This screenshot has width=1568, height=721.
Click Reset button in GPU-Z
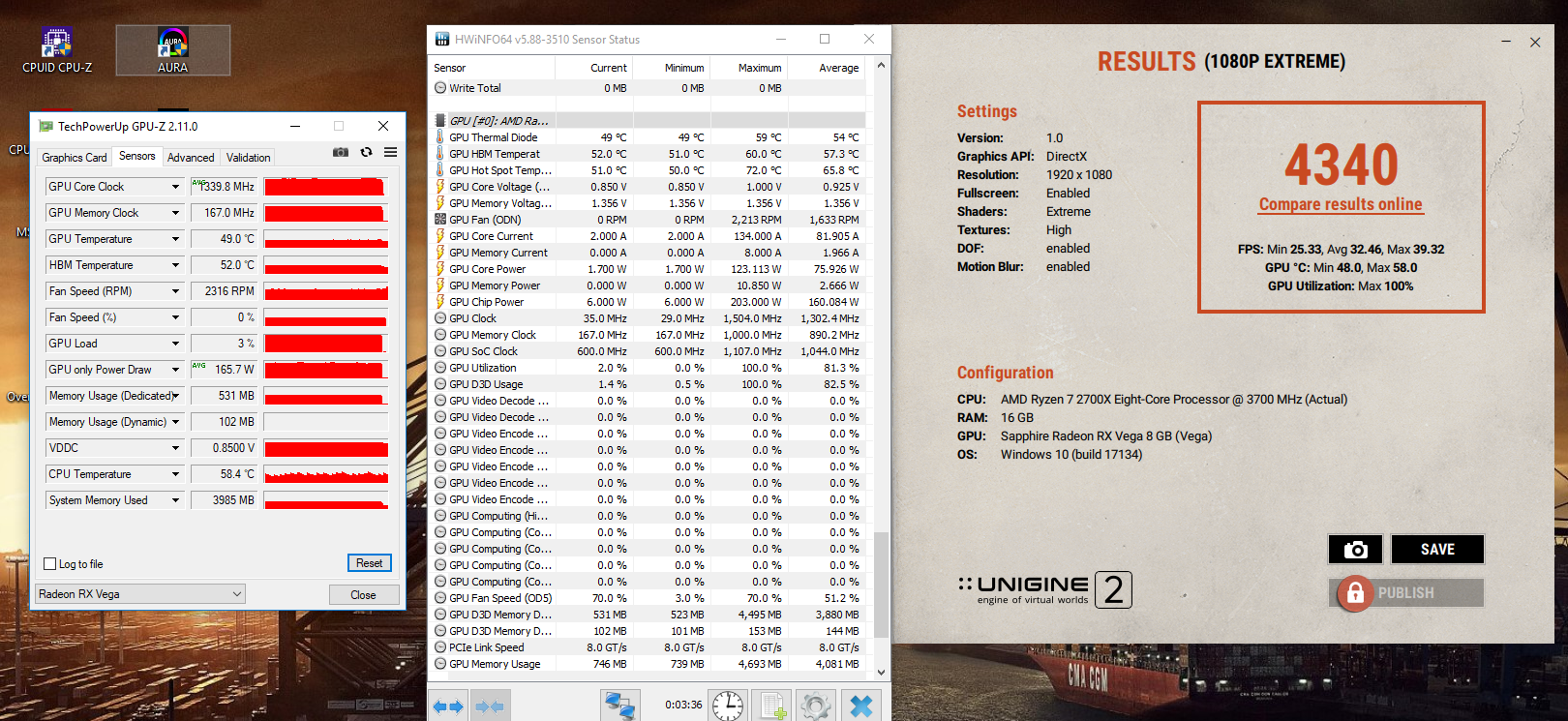(x=369, y=563)
